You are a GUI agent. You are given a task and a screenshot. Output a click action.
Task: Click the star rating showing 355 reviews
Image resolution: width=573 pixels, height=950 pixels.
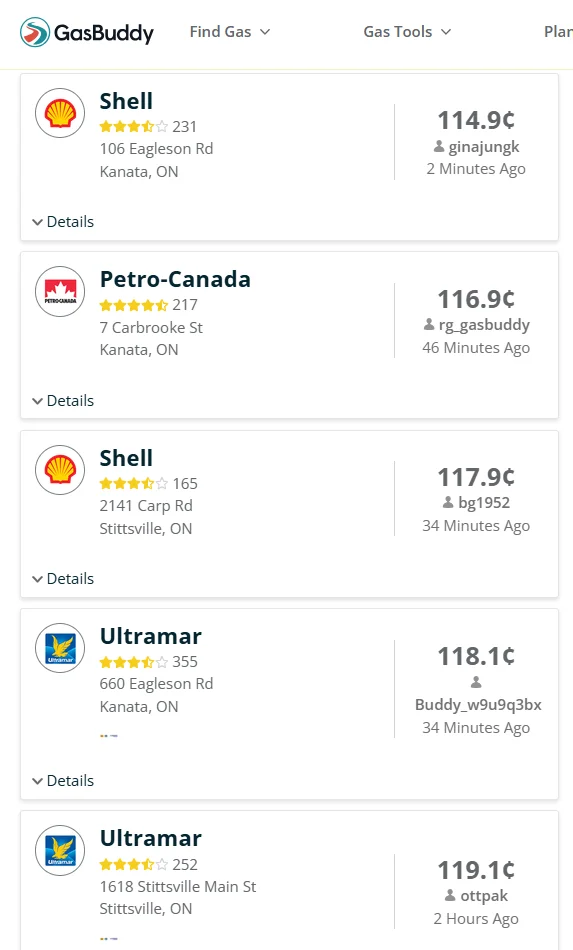click(x=134, y=662)
